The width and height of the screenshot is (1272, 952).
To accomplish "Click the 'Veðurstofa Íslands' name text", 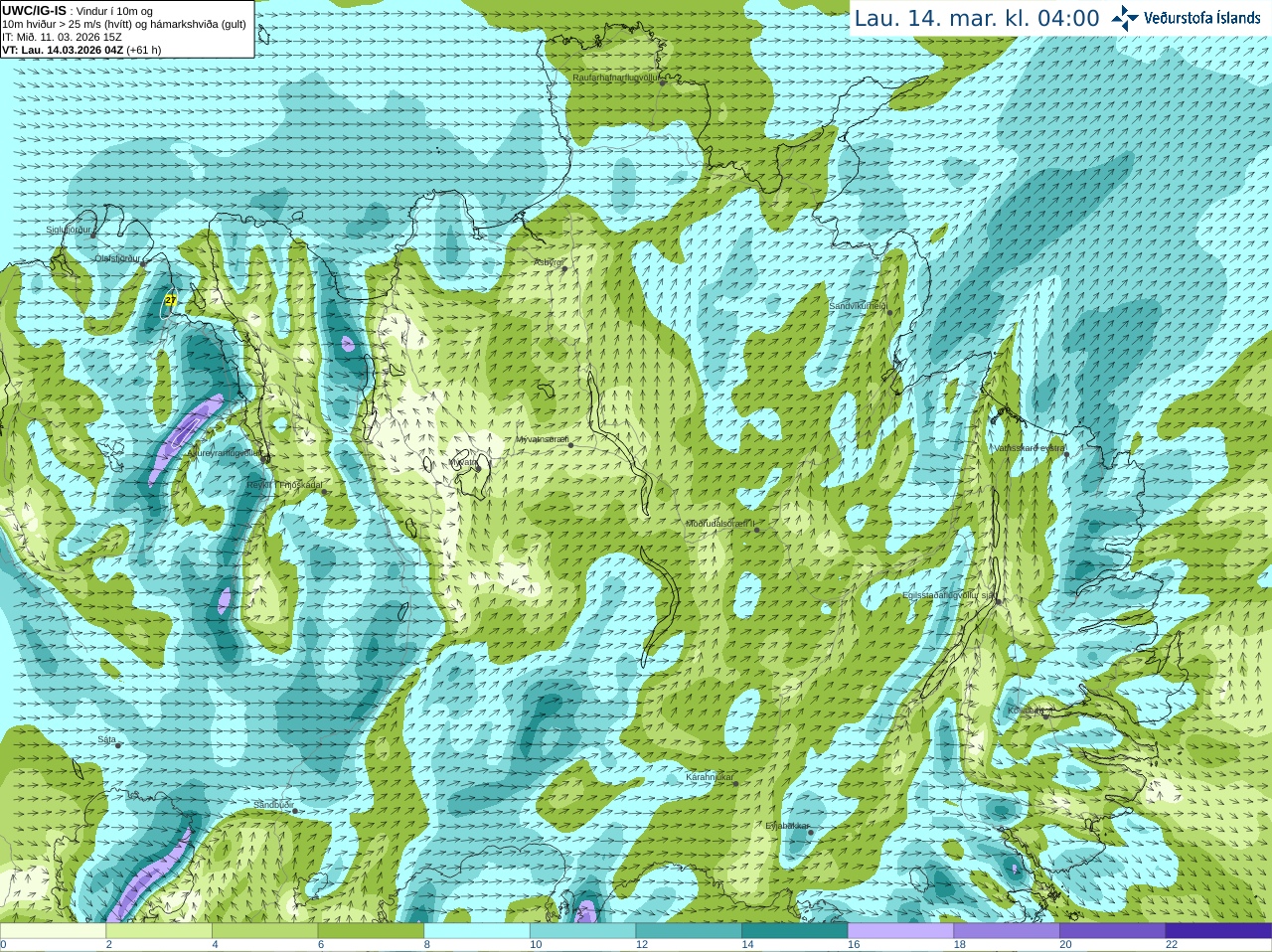I will pos(1202,18).
